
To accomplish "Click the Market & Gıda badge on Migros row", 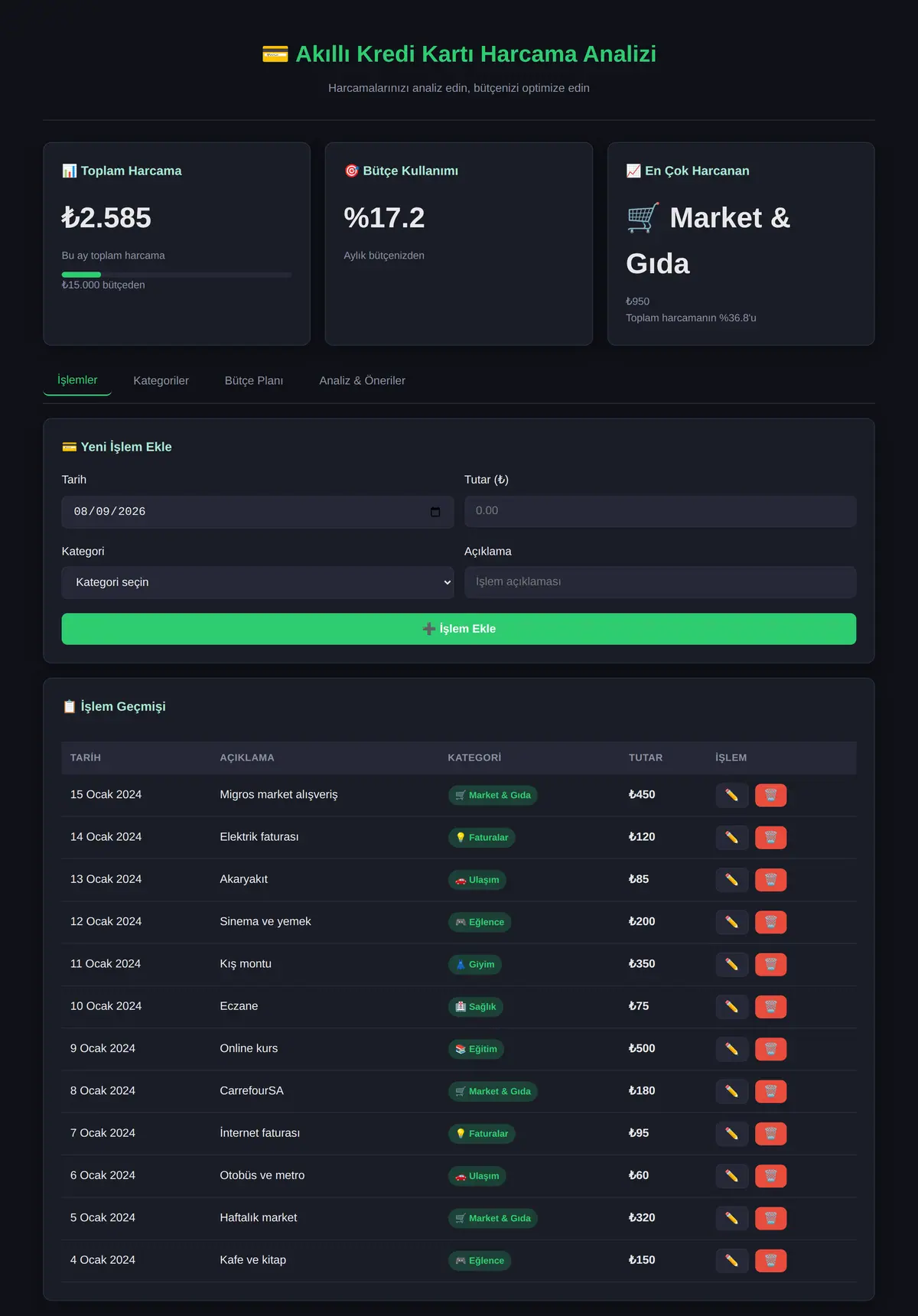I will point(493,796).
